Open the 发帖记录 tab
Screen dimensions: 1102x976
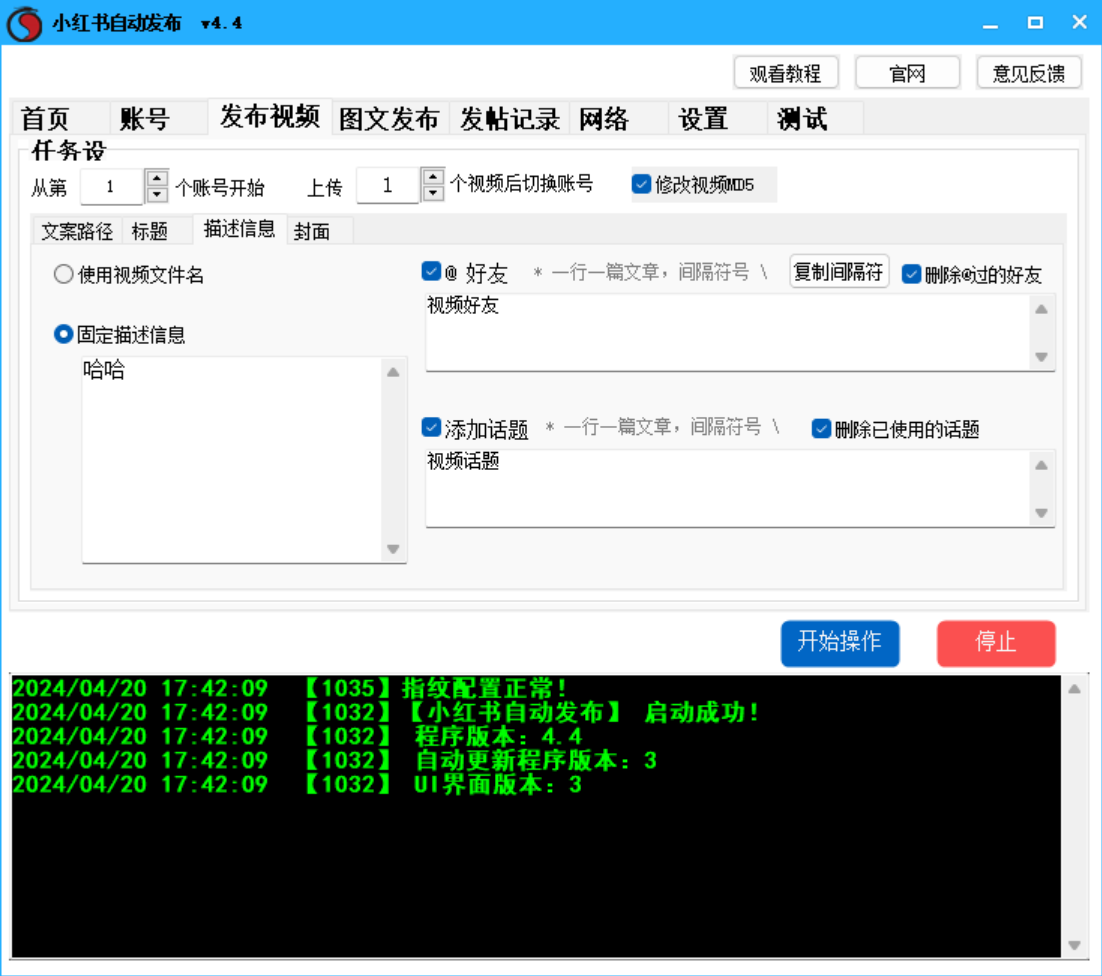510,118
